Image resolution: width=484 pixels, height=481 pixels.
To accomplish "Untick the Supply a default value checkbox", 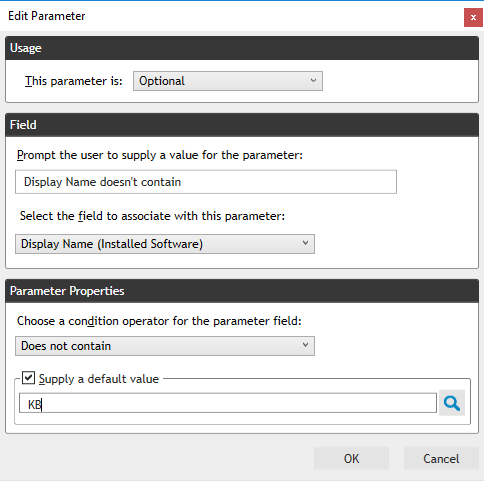I will (28, 378).
